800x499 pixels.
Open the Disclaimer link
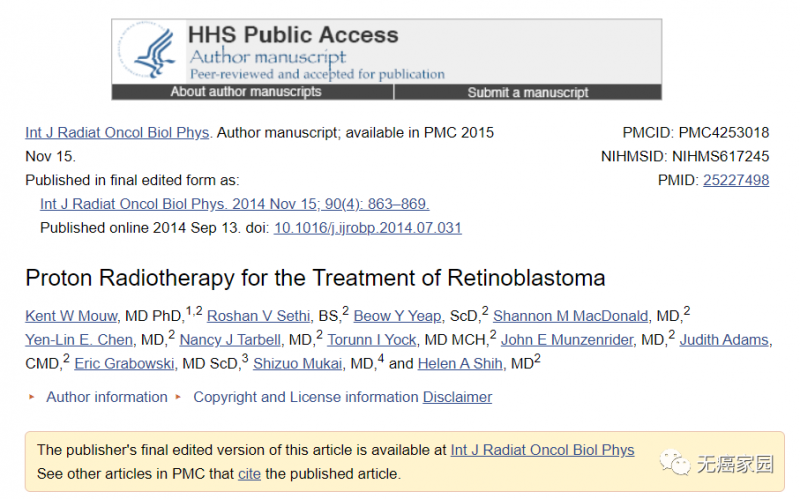(x=457, y=397)
